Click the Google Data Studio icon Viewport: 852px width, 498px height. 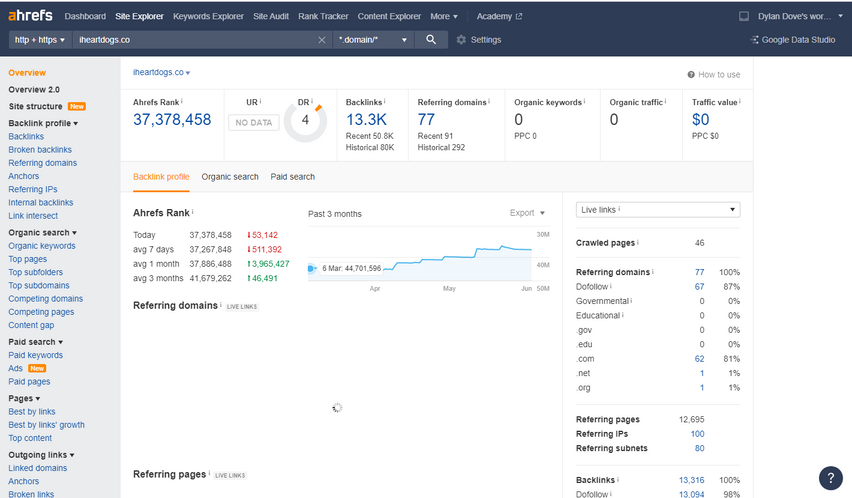tap(754, 40)
